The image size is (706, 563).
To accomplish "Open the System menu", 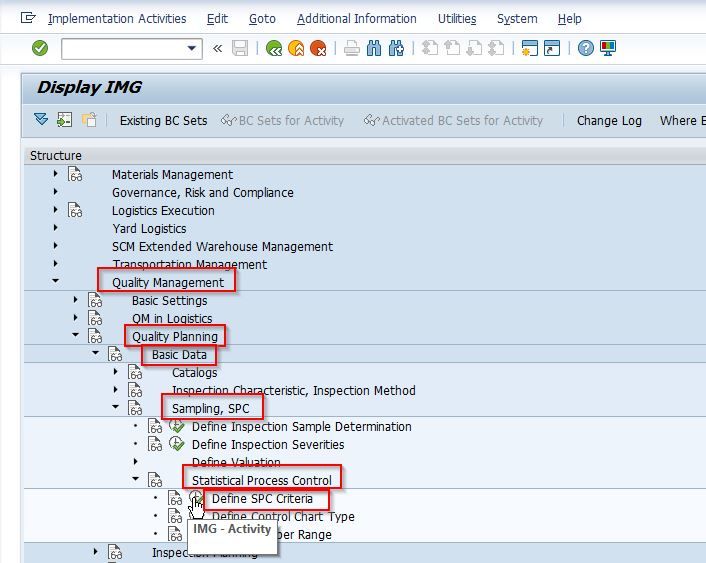I will pos(517,19).
